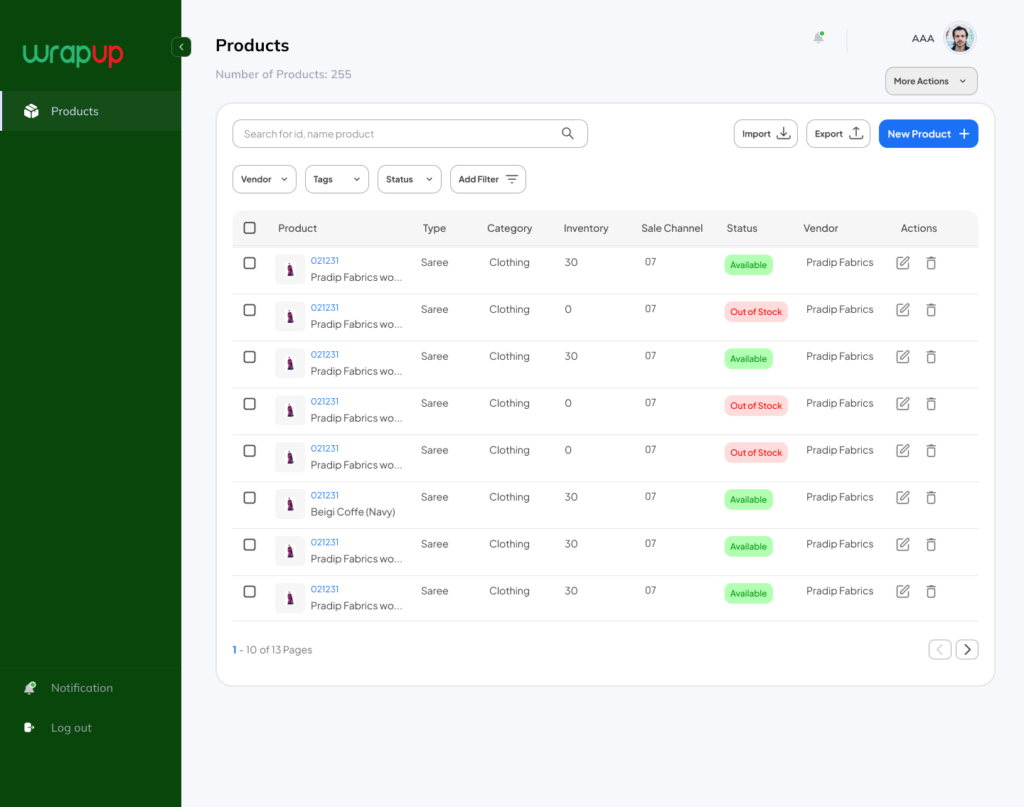Click the Export button
The image size is (1024, 807).
838,134
